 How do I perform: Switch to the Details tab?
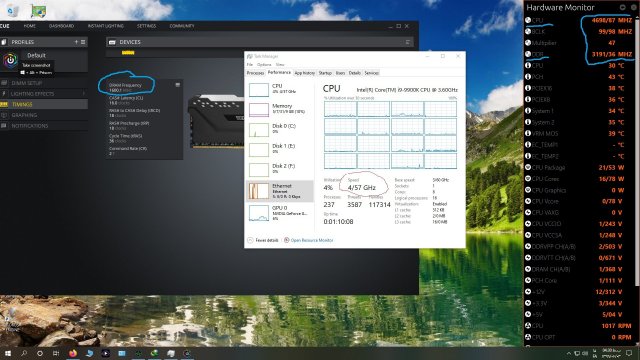point(355,73)
